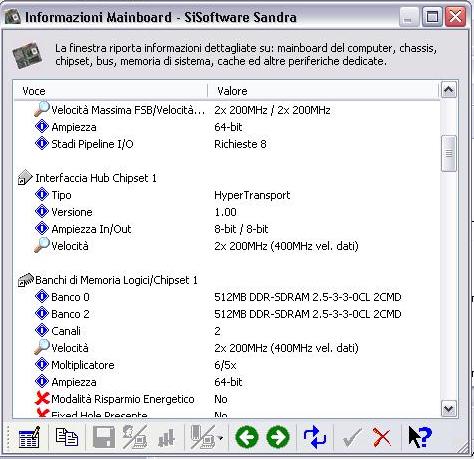The image size is (474, 459).
Task: Click info icon beside Banco 0
Action: click(x=42, y=296)
